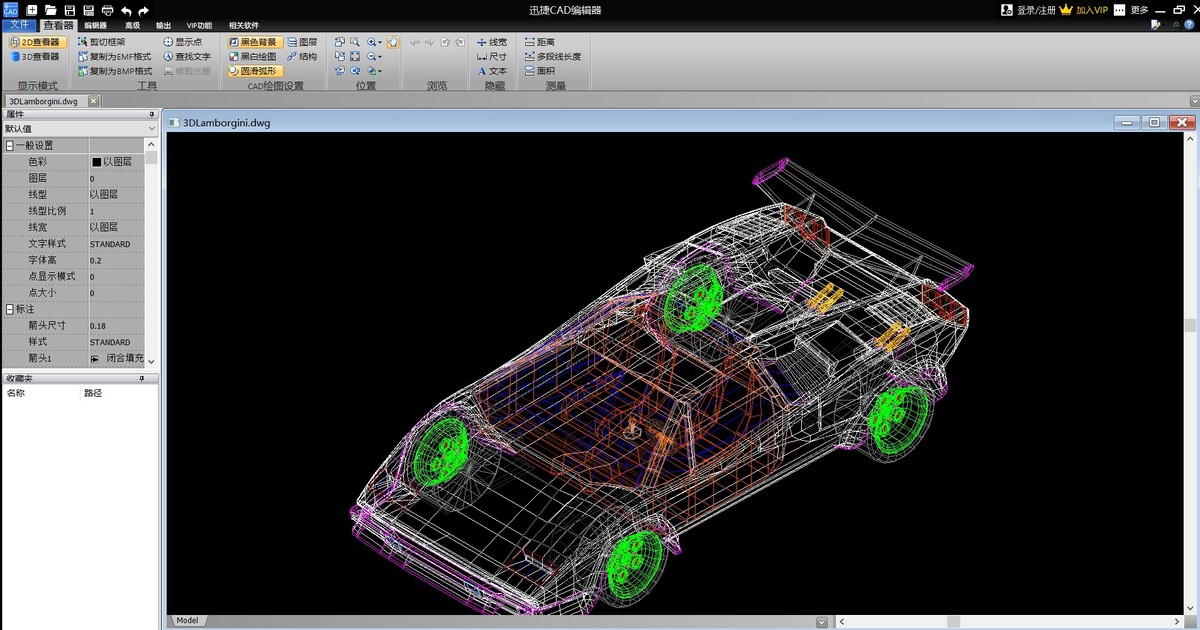This screenshot has height=630, width=1200.
Task: Click the 查找文字 find text tool
Action: click(x=187, y=57)
